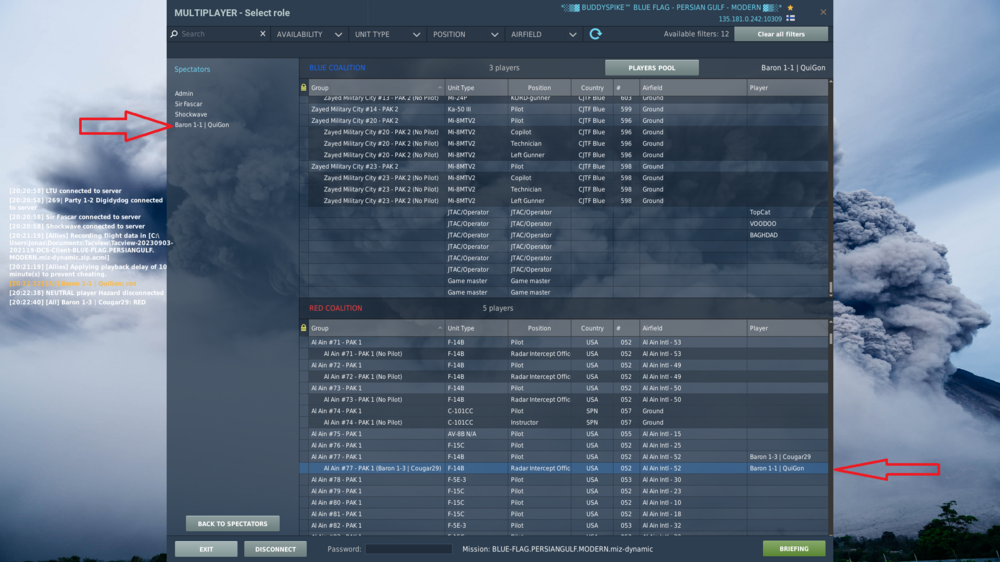This screenshot has height=562, width=1000.
Task: Select Al Ain #72 Radar Intercept Officer slot
Action: [x=564, y=377]
